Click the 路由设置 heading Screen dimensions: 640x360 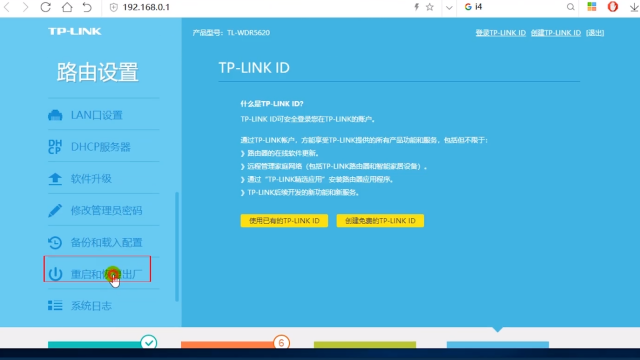[x=98, y=72]
